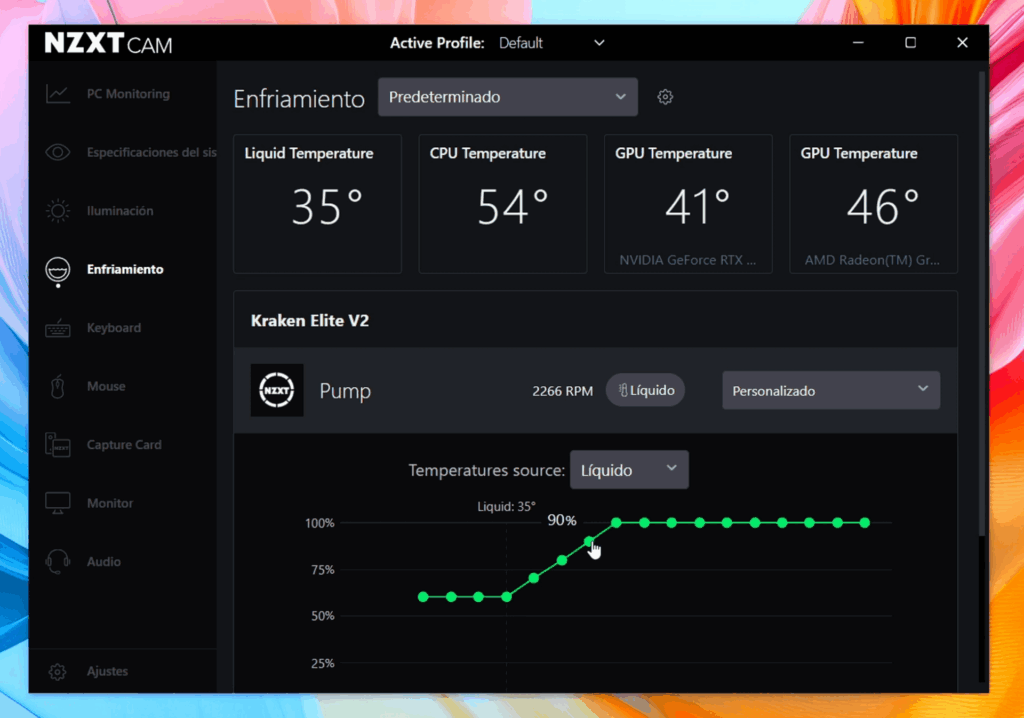This screenshot has width=1024, height=718.
Task: Select Enfriamiento menu label
Action: (125, 269)
